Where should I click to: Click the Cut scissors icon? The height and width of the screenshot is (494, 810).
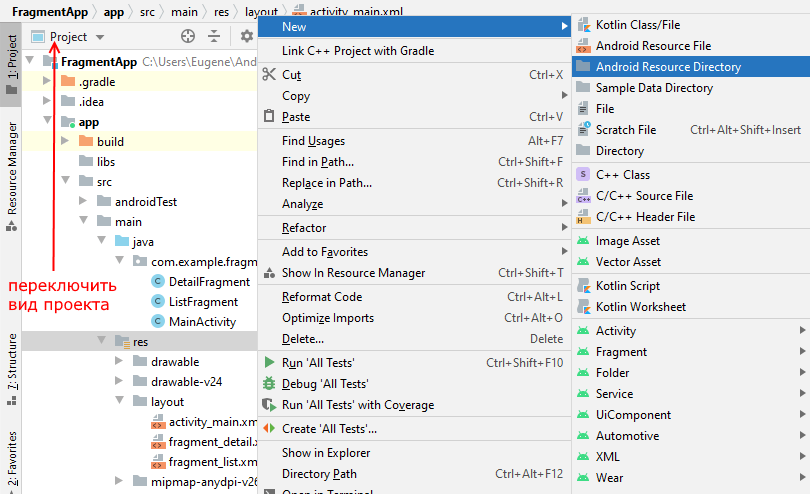[268, 75]
